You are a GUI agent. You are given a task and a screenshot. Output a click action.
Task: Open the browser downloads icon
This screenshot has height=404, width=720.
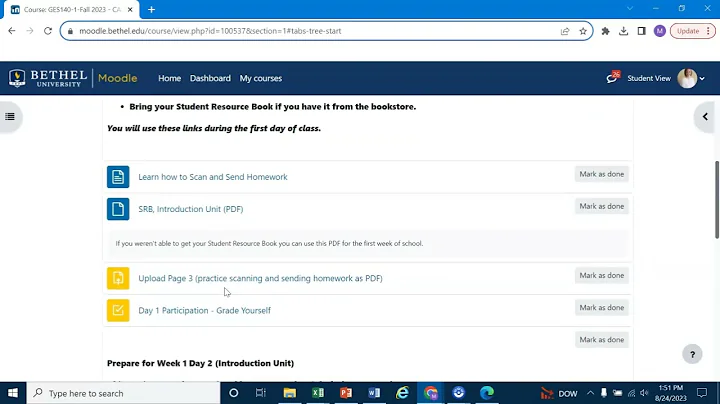(623, 31)
